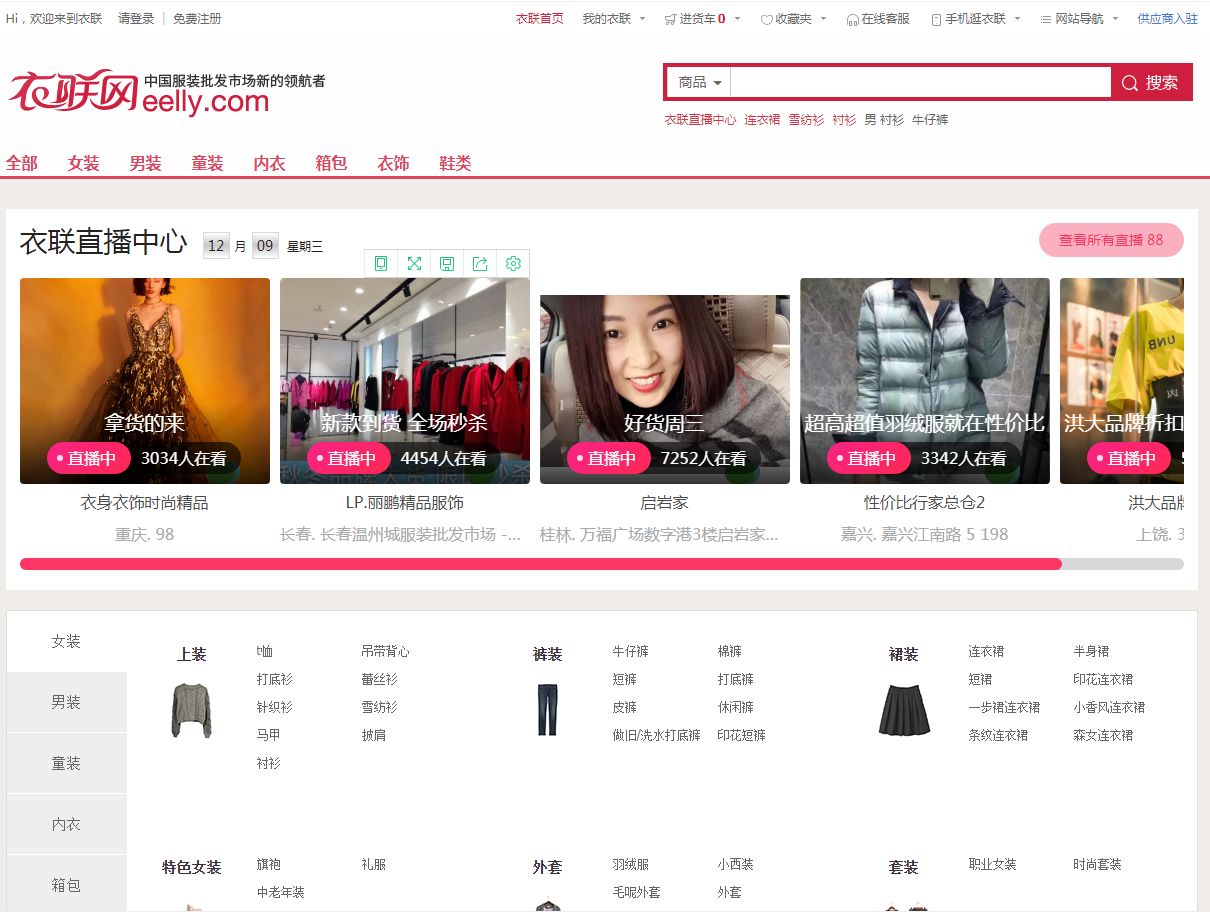
Task: Click the 裤装 jeans category image
Action: [547, 711]
